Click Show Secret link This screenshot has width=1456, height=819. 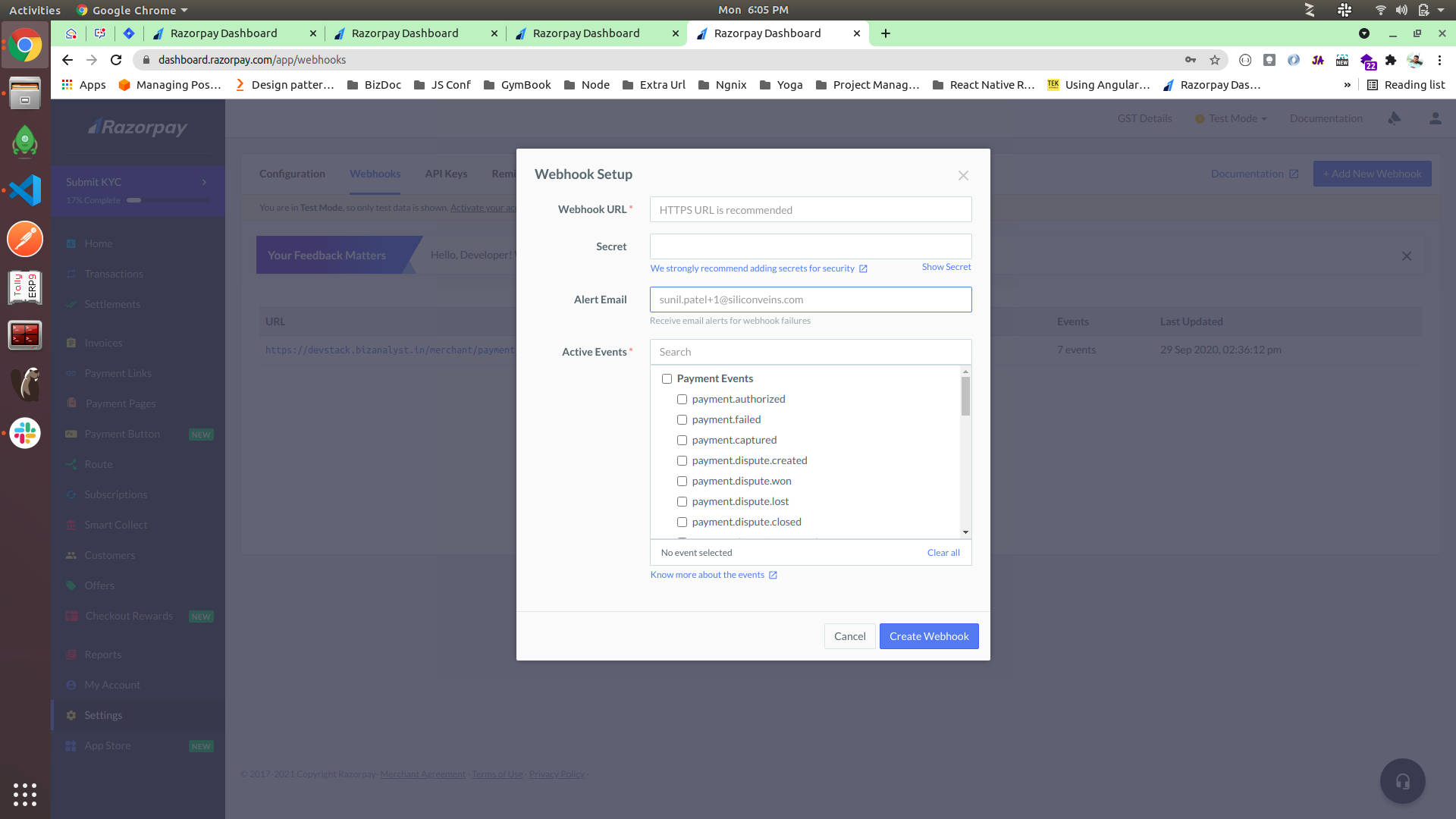946,267
